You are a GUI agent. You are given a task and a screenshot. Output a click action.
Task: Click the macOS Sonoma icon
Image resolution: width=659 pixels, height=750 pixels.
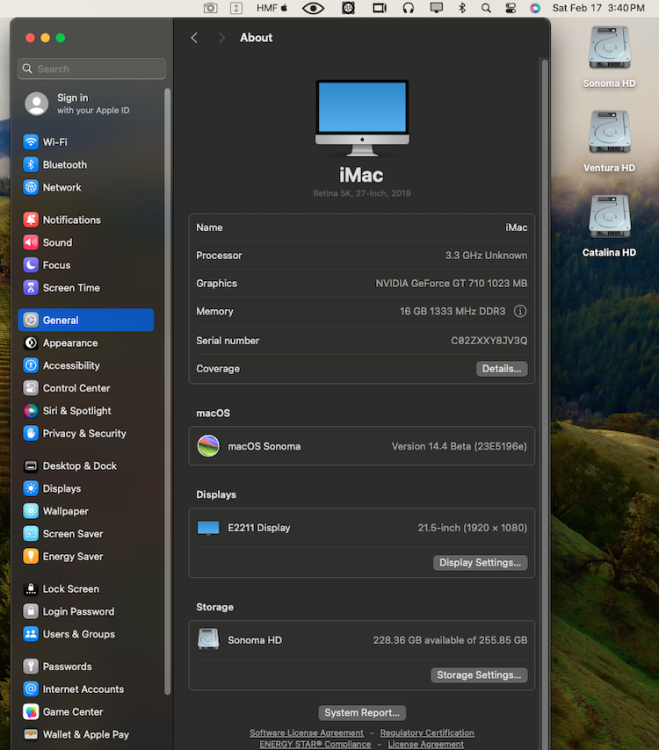point(209,446)
